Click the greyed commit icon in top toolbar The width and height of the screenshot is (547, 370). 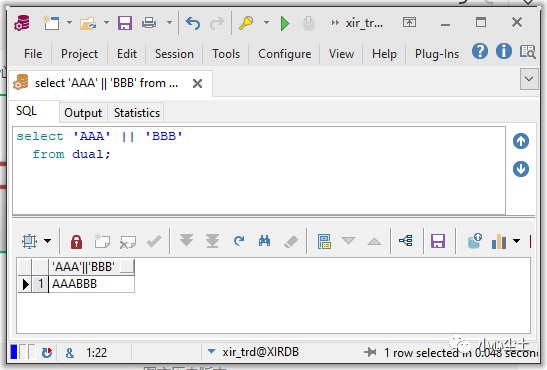tap(308, 23)
